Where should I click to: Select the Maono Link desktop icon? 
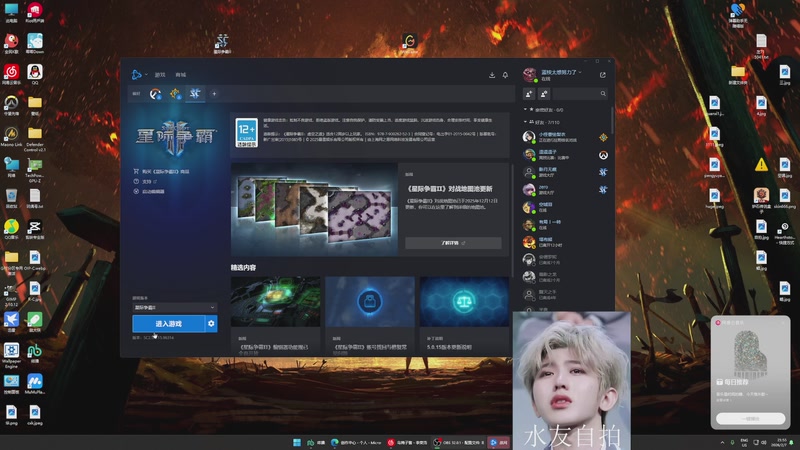(x=11, y=137)
